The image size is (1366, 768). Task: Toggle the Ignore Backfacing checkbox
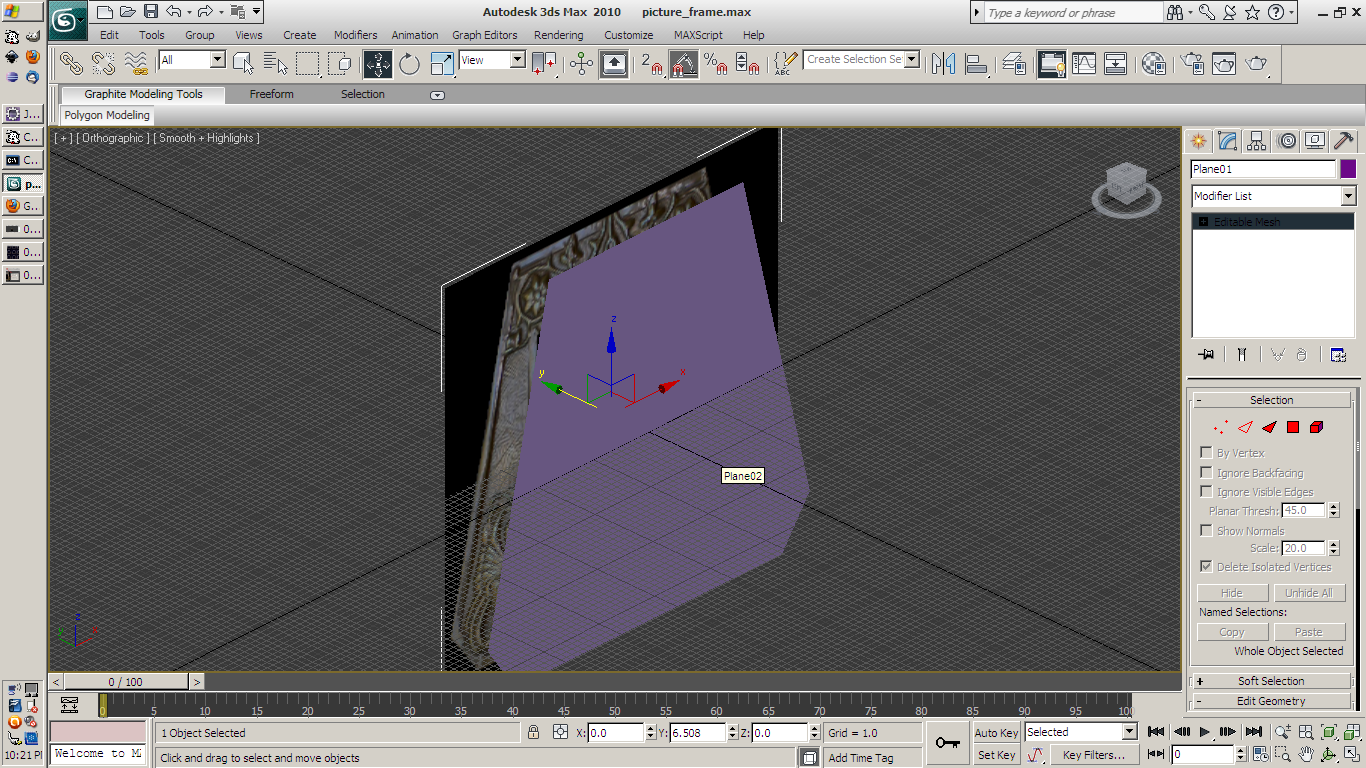(x=1206, y=473)
